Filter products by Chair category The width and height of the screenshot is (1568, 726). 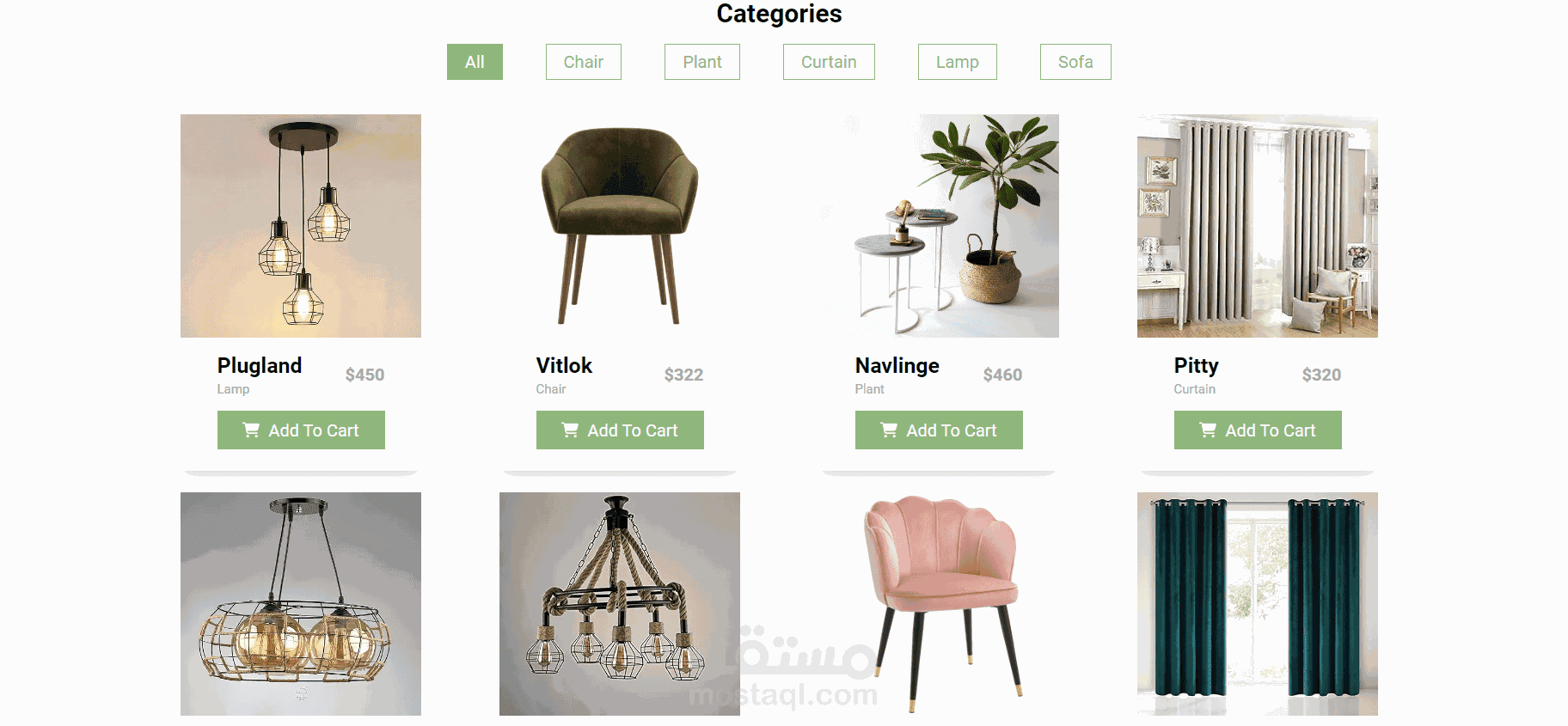584,62
